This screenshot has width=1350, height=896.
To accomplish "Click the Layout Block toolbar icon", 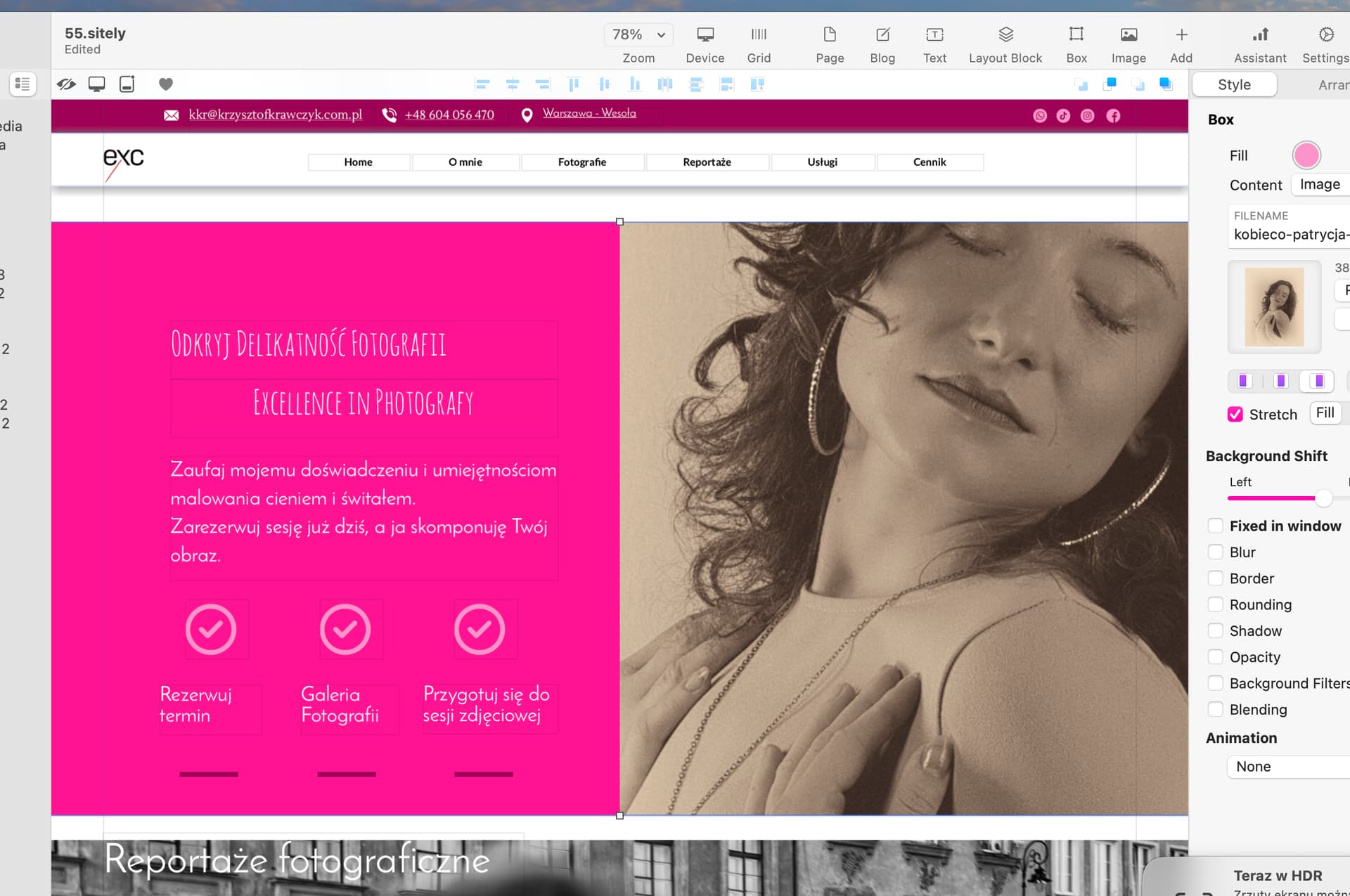I will pos(1005,35).
